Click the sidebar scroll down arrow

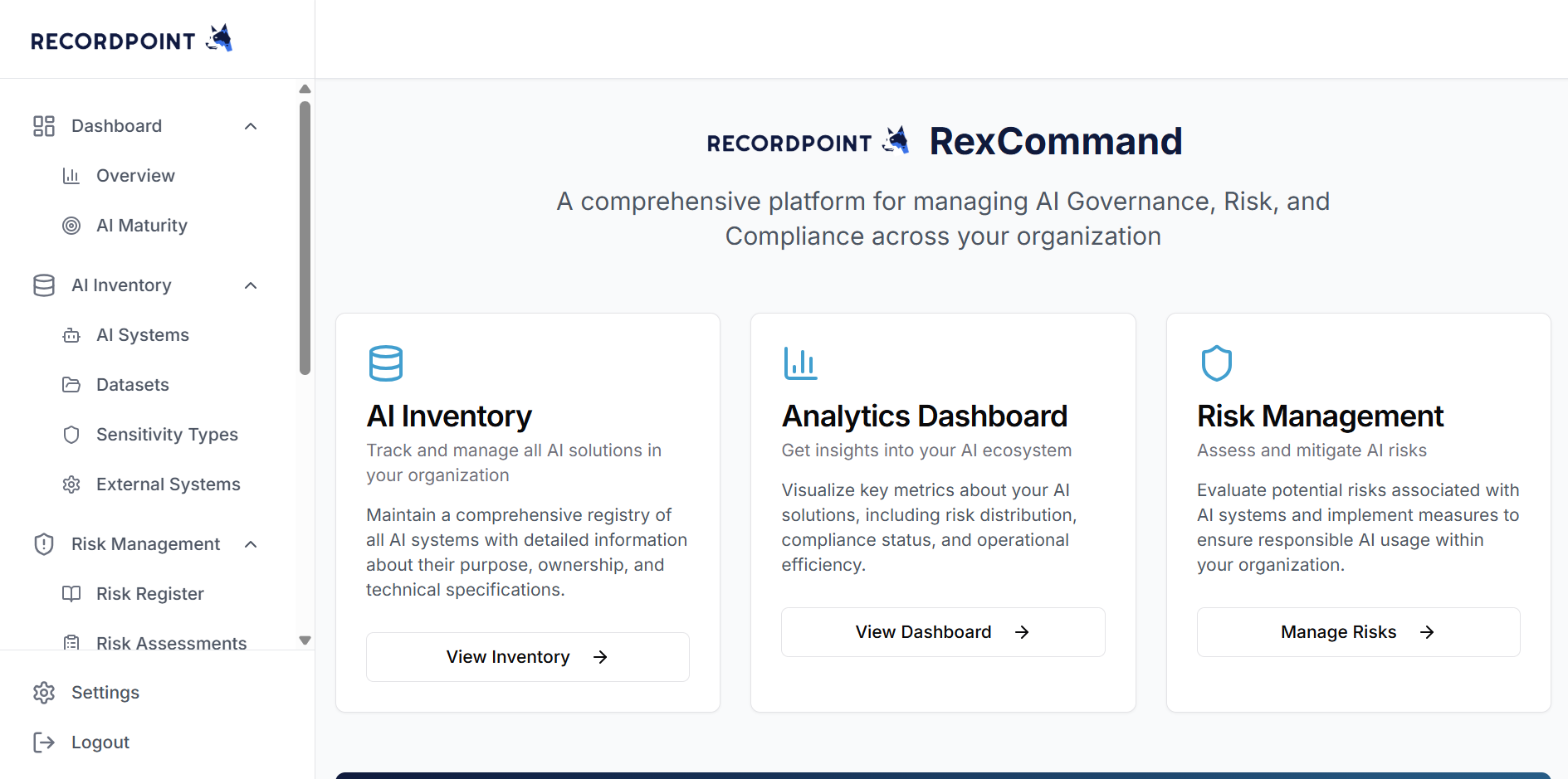point(305,640)
